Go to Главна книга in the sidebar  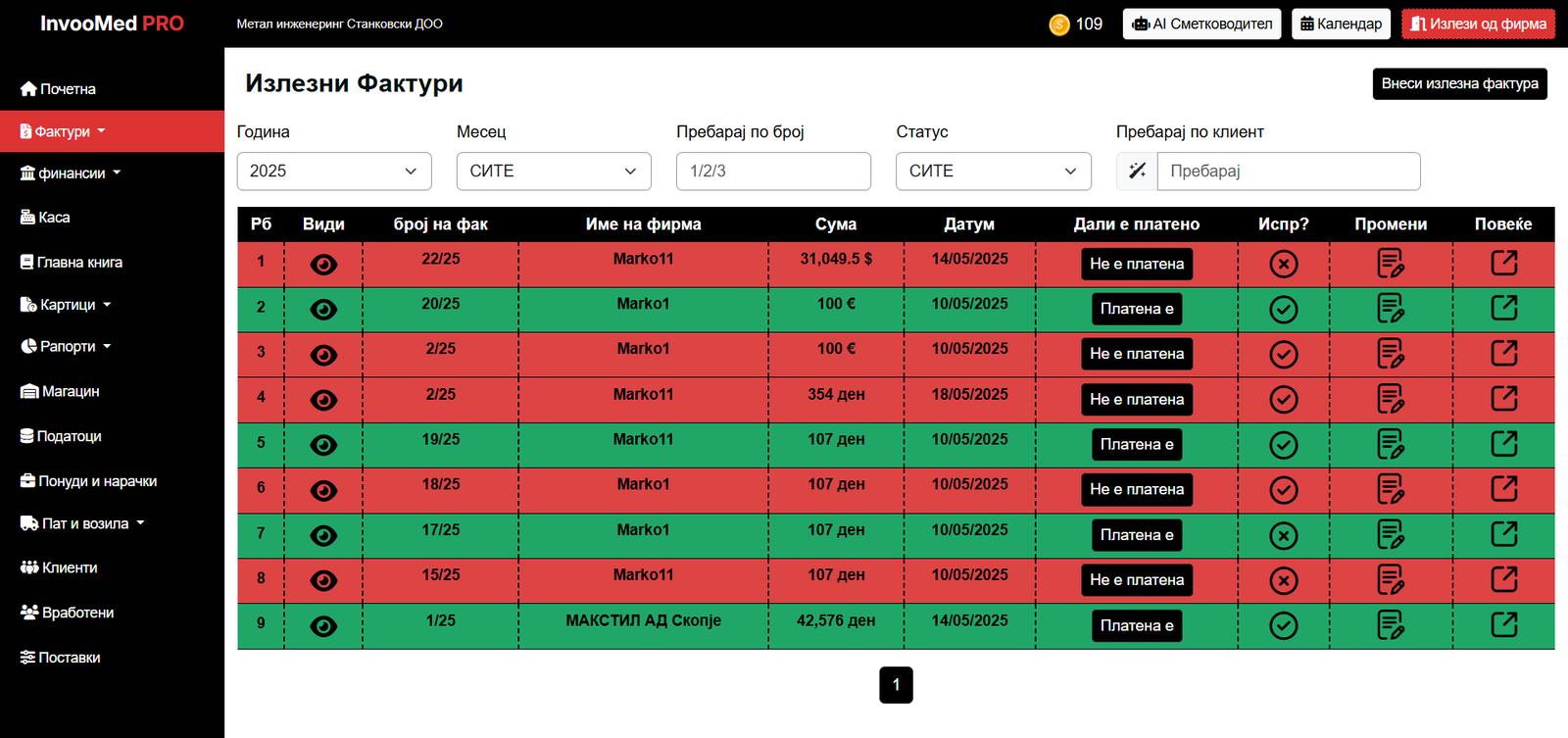pyautogui.click(x=78, y=263)
